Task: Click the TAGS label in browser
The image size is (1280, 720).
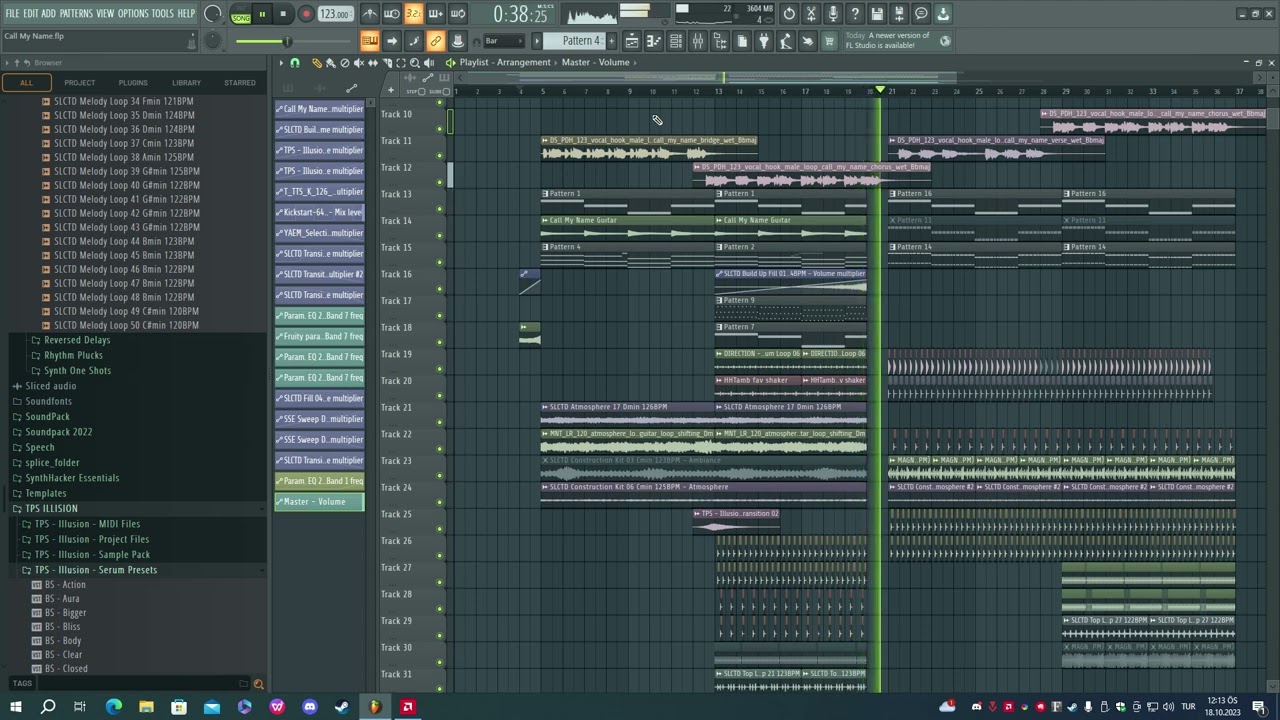Action: pos(22,684)
